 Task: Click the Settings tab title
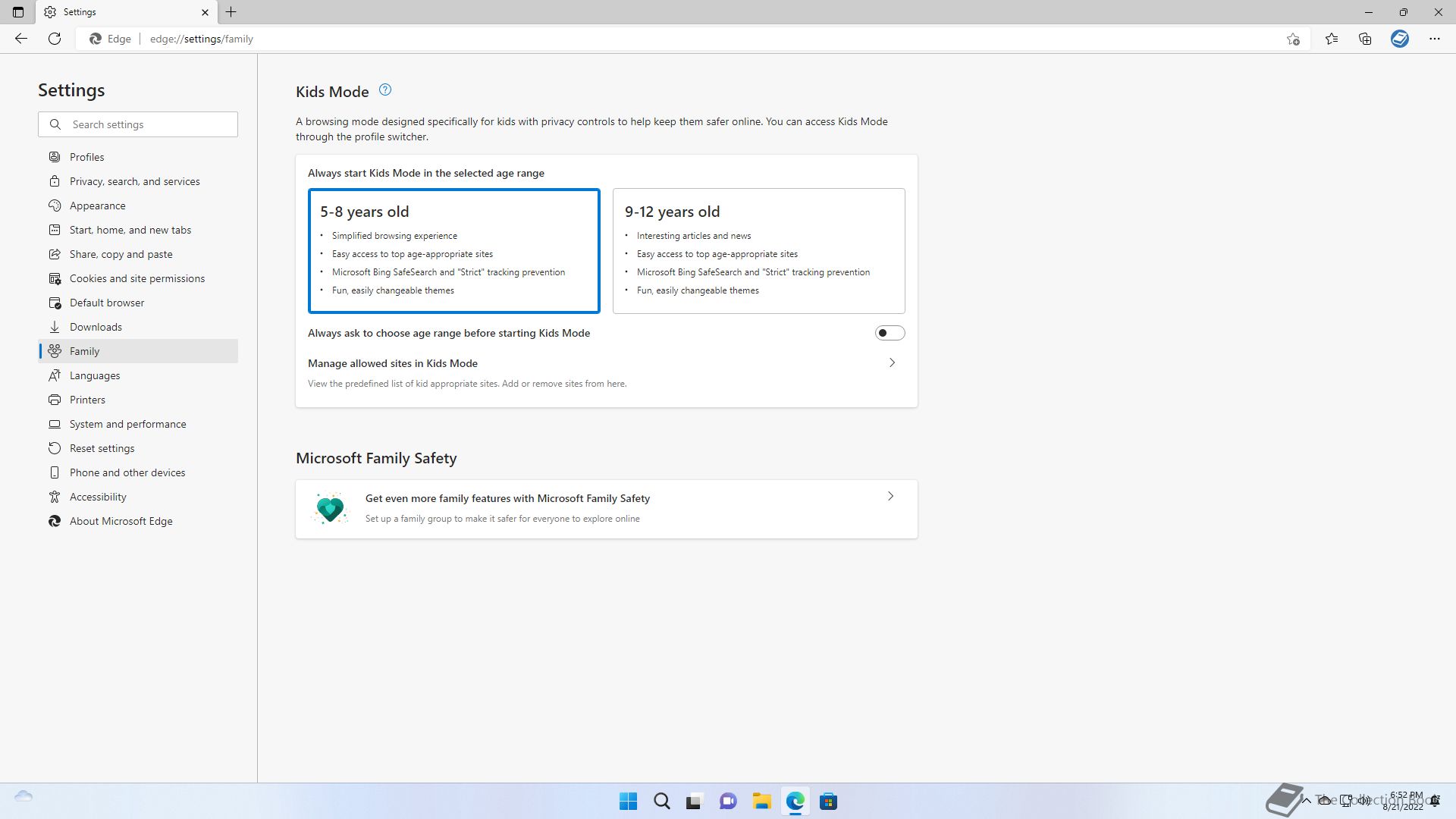coord(80,12)
